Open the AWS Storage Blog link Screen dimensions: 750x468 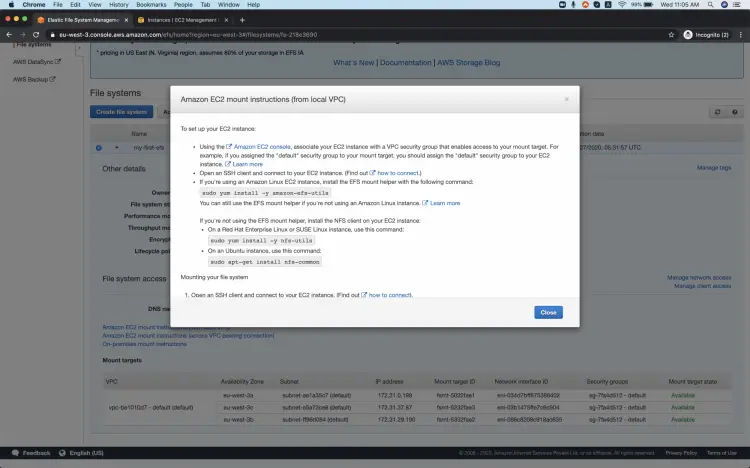[468, 63]
